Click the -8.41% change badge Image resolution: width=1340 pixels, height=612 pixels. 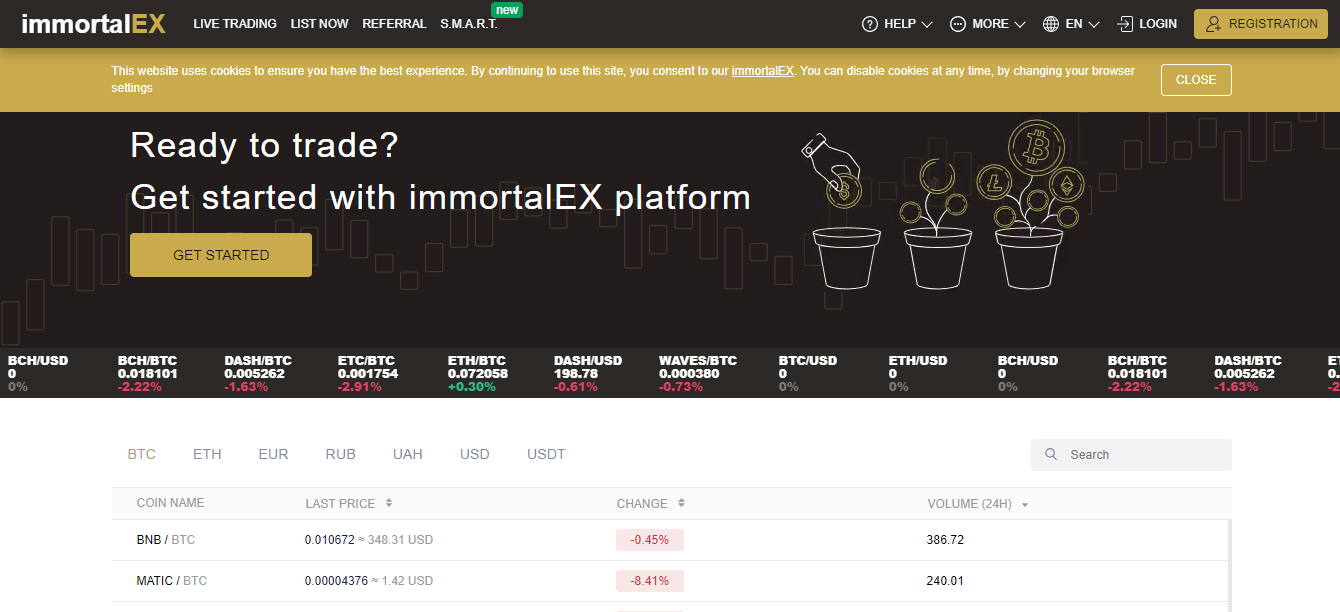650,581
